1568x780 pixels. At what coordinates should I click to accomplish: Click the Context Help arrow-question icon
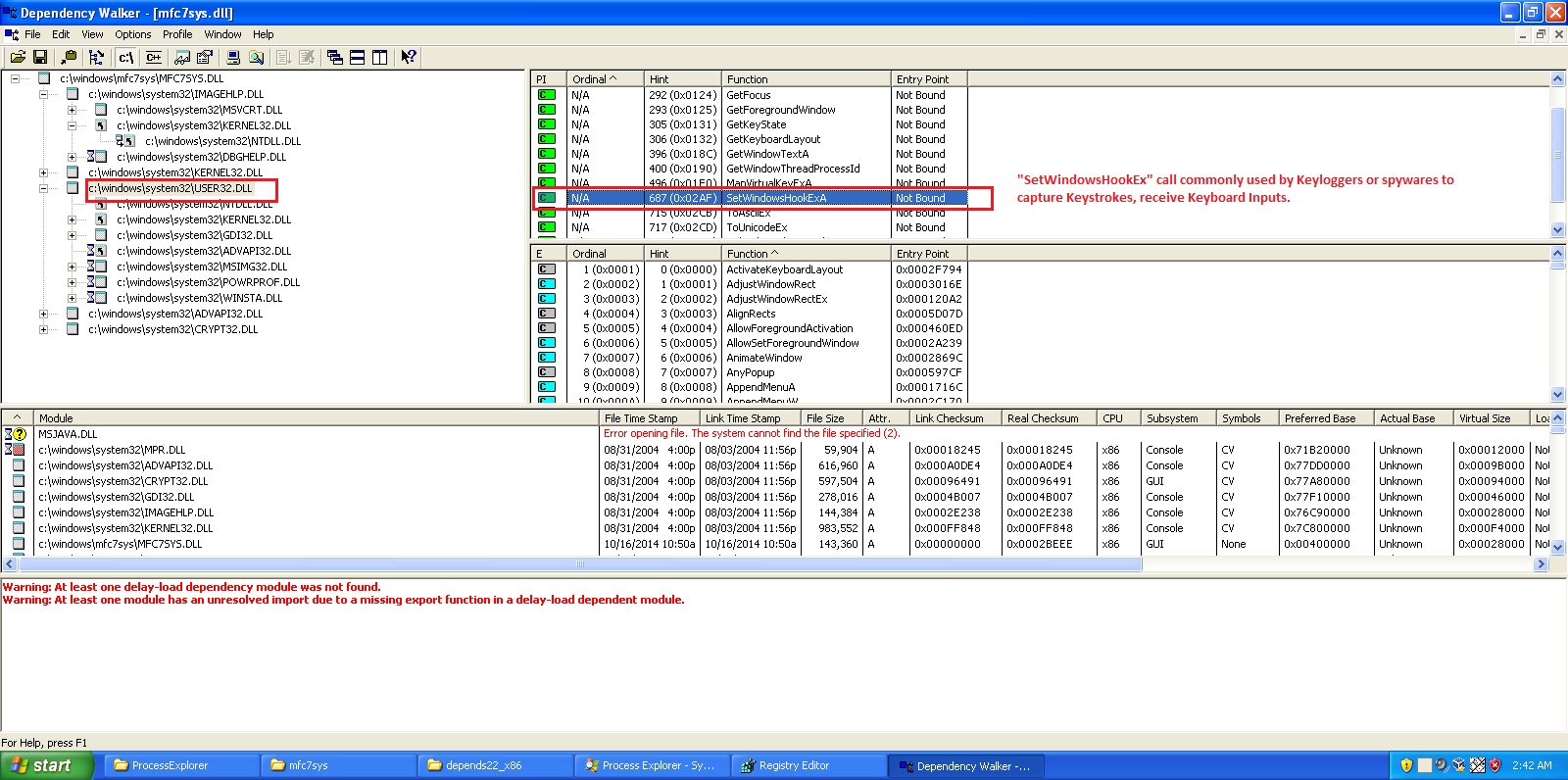coord(409,58)
